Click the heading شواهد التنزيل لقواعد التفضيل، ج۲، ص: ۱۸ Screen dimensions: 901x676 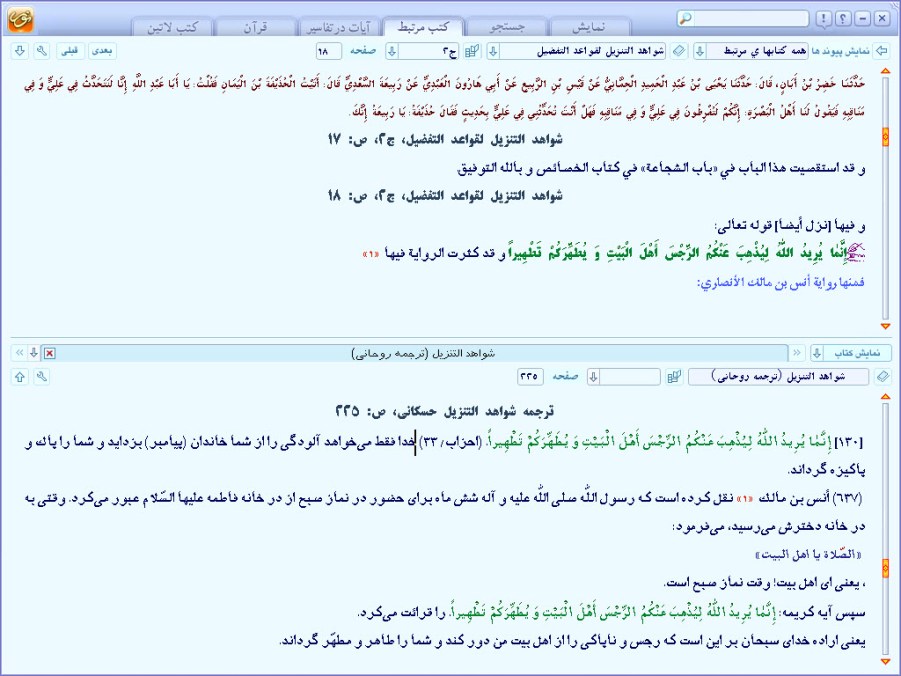(445, 196)
